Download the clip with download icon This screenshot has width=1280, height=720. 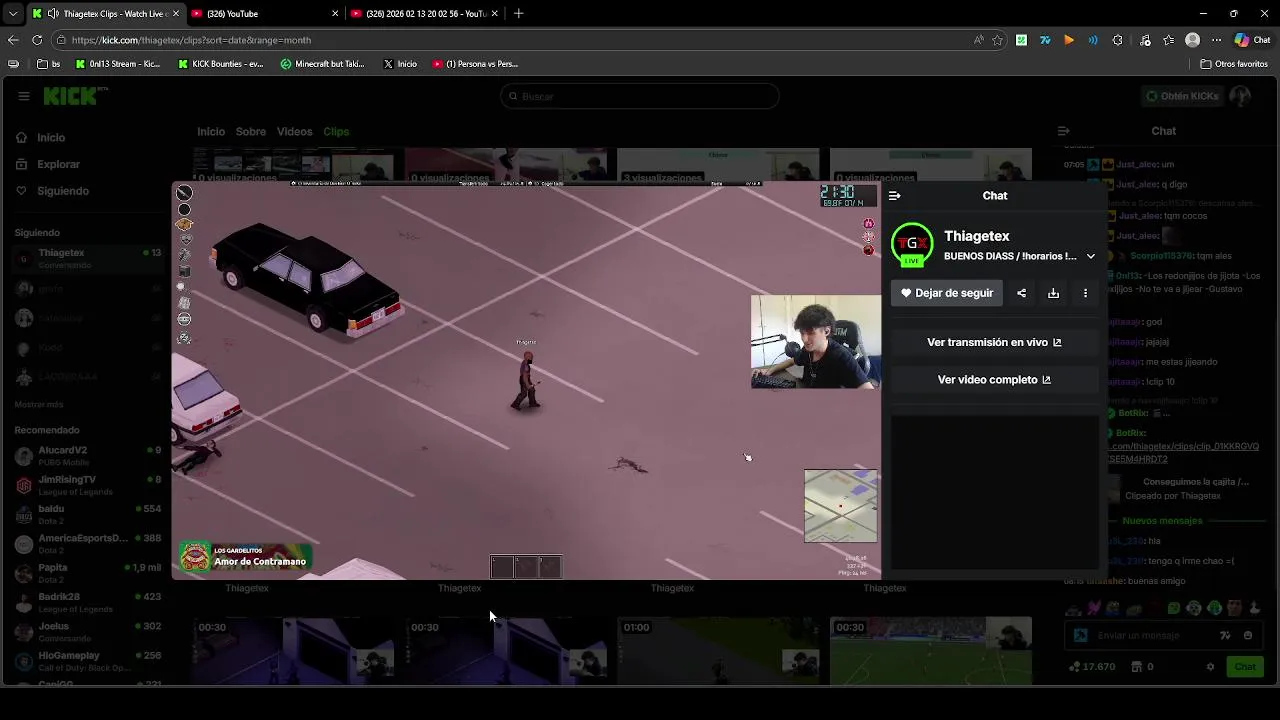pyautogui.click(x=1053, y=293)
